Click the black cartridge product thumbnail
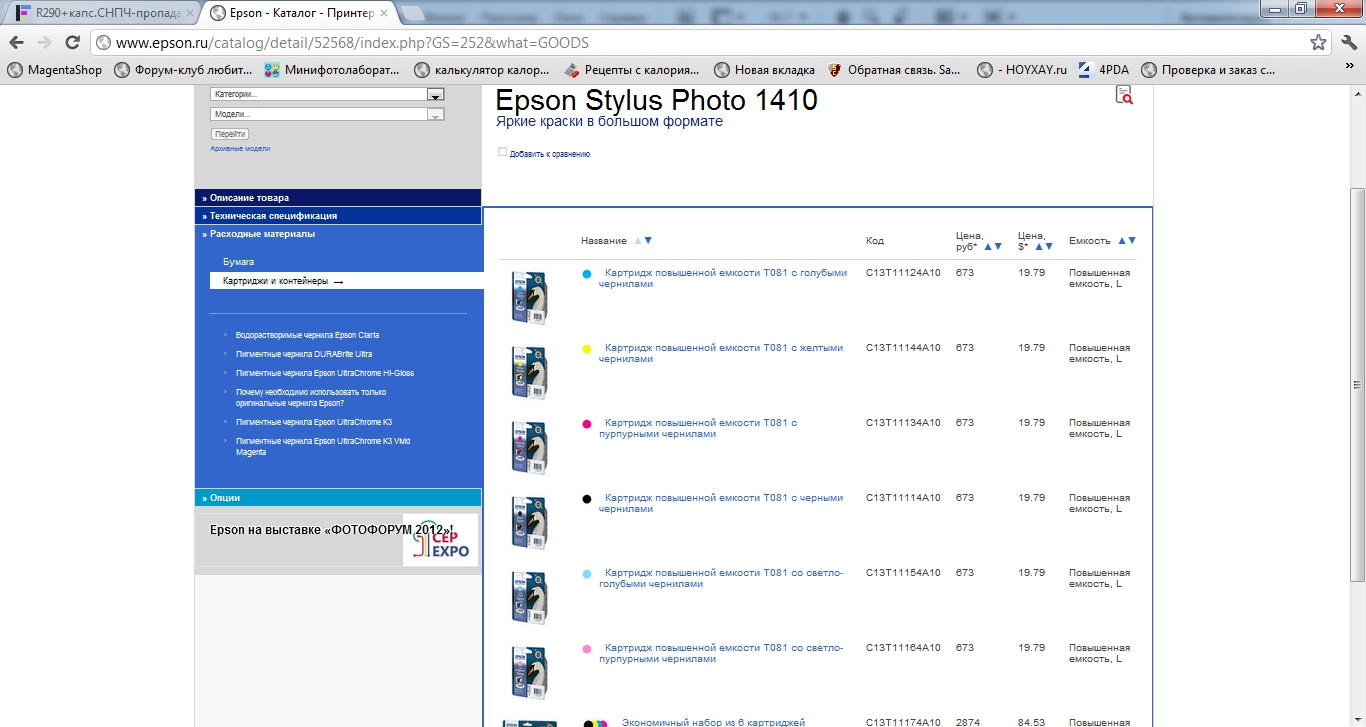 point(529,522)
